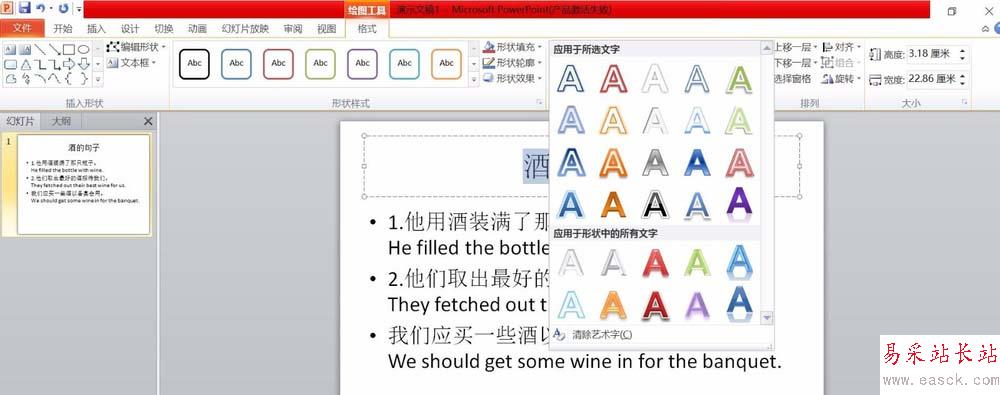Choose the first dark blue outline WordArt style
The height and width of the screenshot is (395, 1000).
click(x=571, y=79)
